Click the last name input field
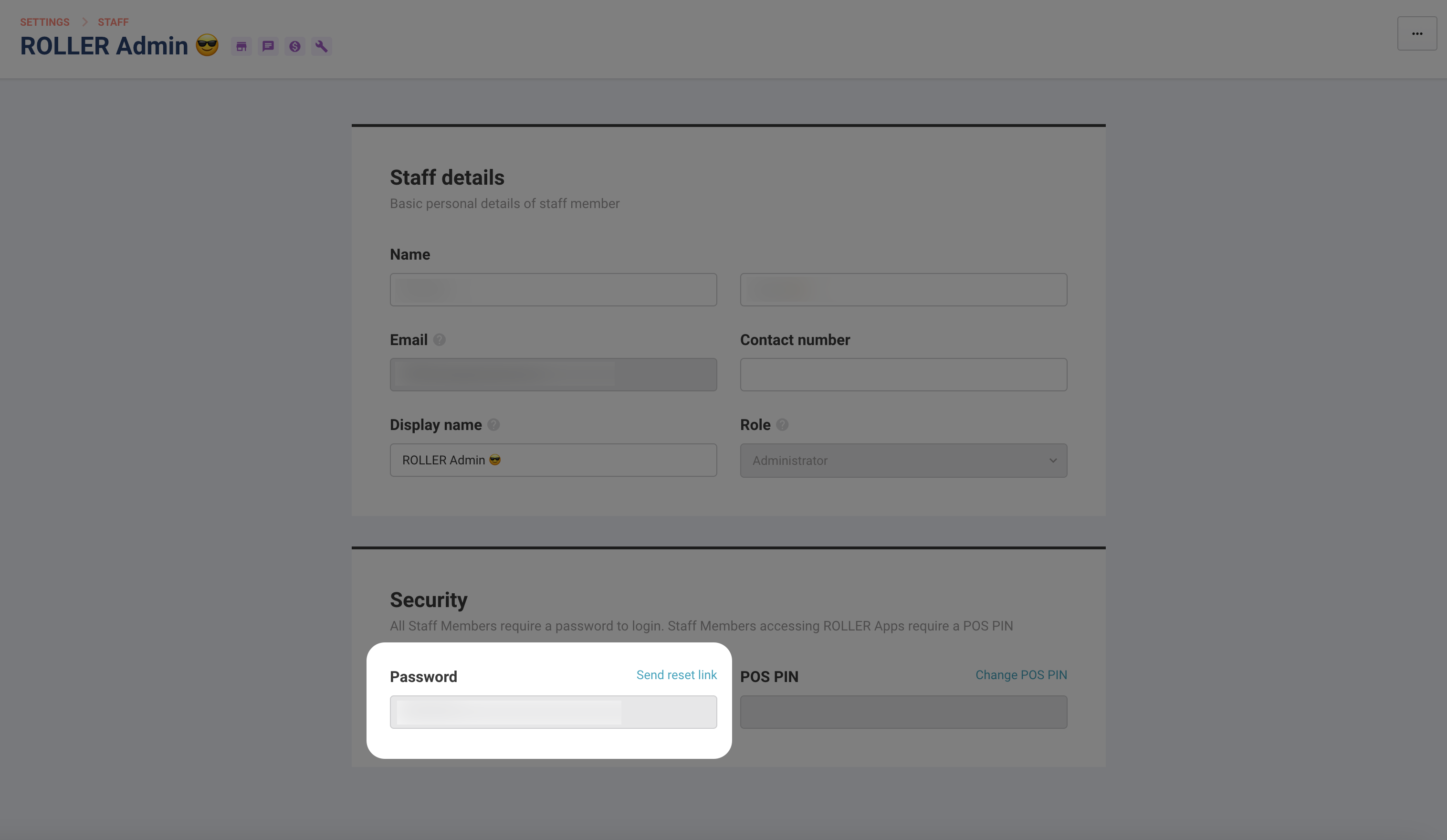Screen dimensions: 1447x840 point(903,290)
